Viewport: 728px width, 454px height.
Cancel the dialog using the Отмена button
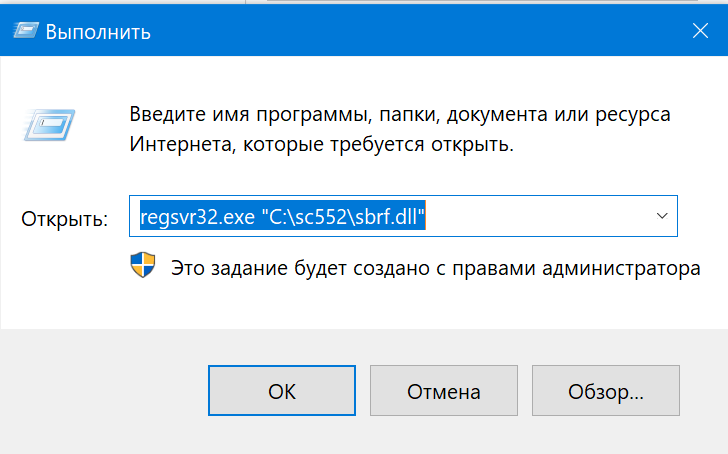(x=444, y=390)
